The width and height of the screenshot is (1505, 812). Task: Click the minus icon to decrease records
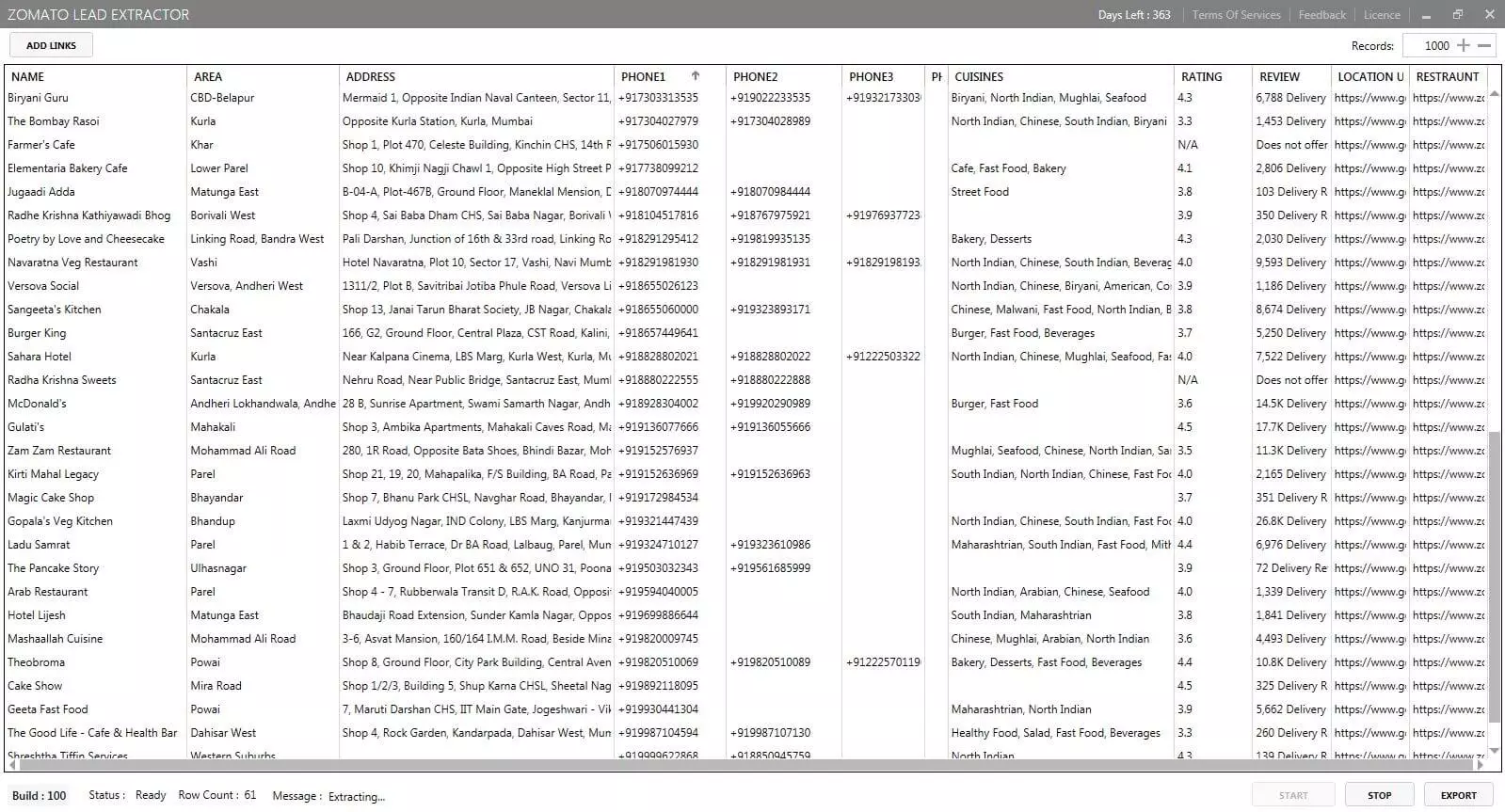(1484, 45)
